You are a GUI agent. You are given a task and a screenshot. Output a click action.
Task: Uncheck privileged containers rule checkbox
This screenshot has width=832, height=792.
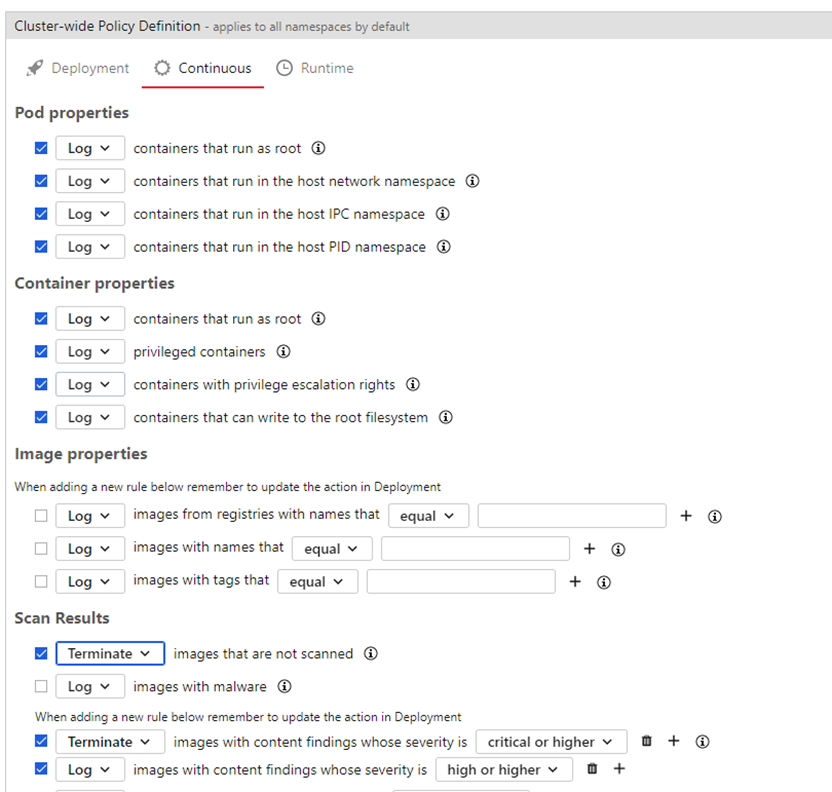41,352
